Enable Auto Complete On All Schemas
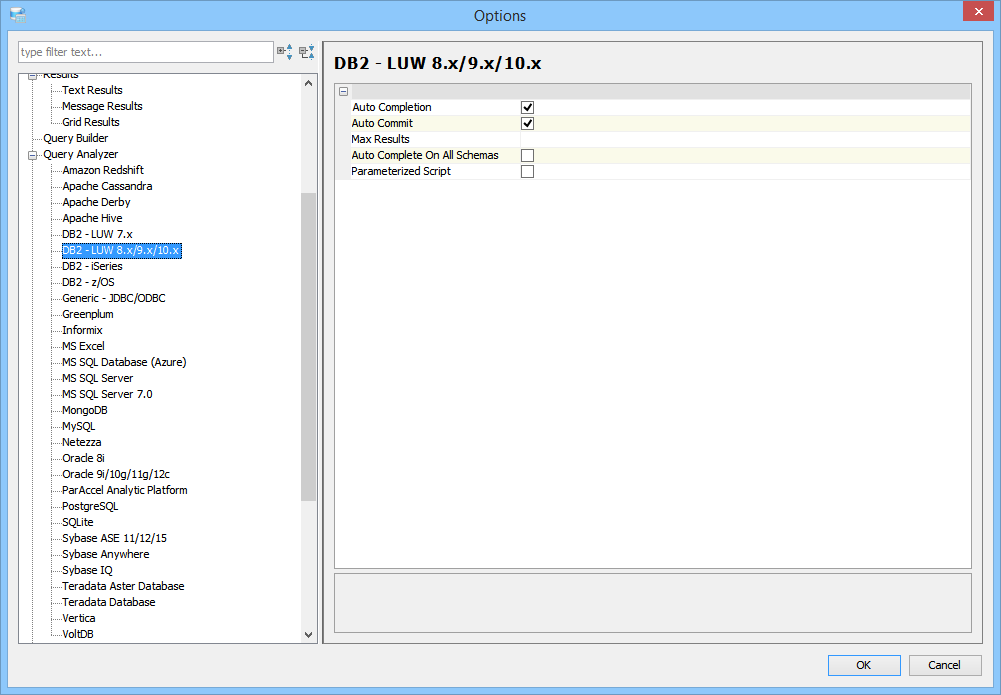 (527, 155)
